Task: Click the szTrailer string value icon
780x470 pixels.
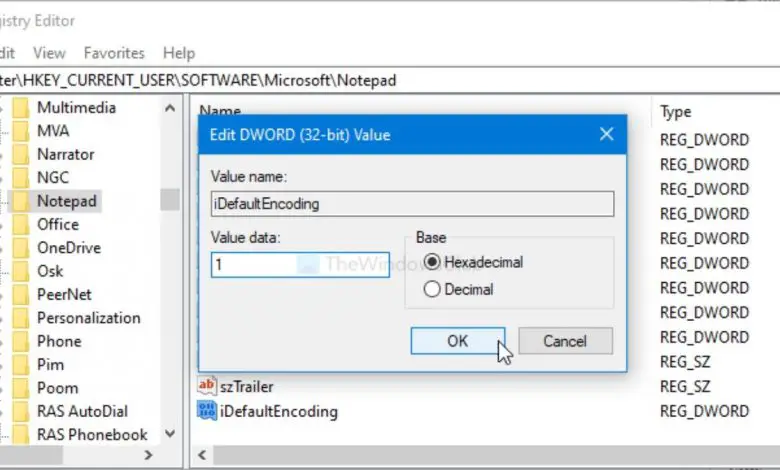Action: pyautogui.click(x=208, y=386)
